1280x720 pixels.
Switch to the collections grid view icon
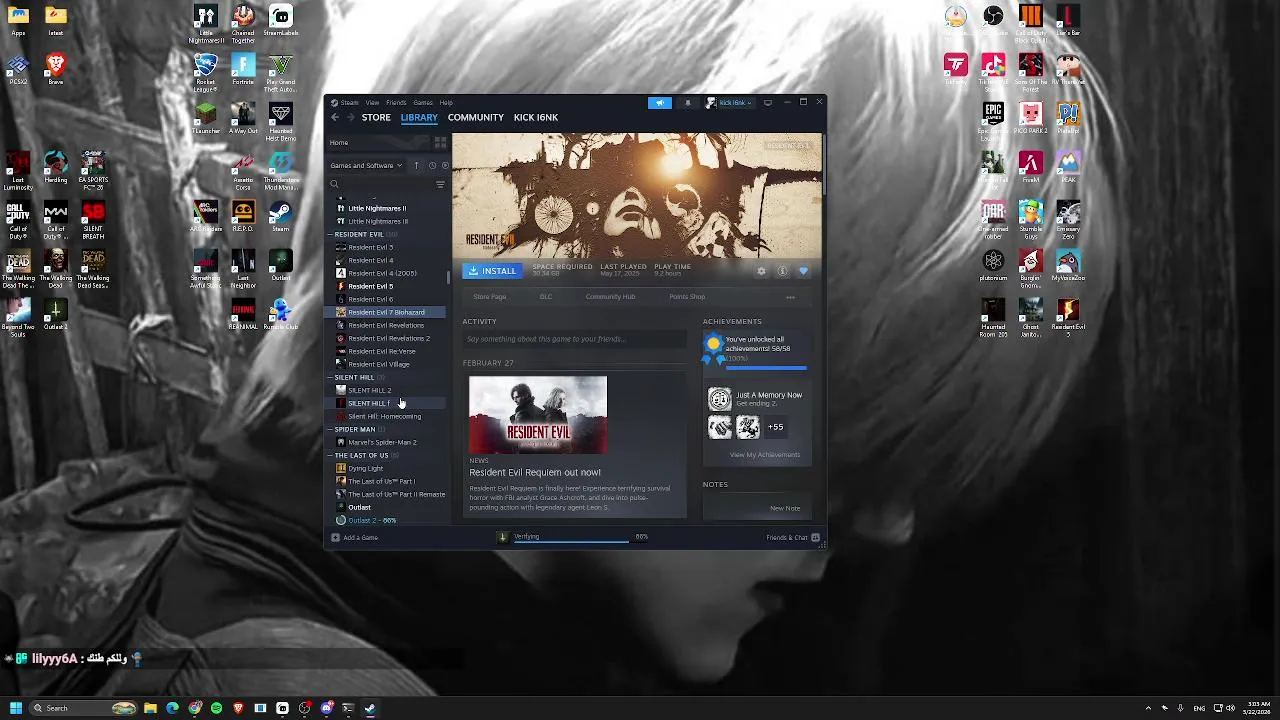(440, 142)
